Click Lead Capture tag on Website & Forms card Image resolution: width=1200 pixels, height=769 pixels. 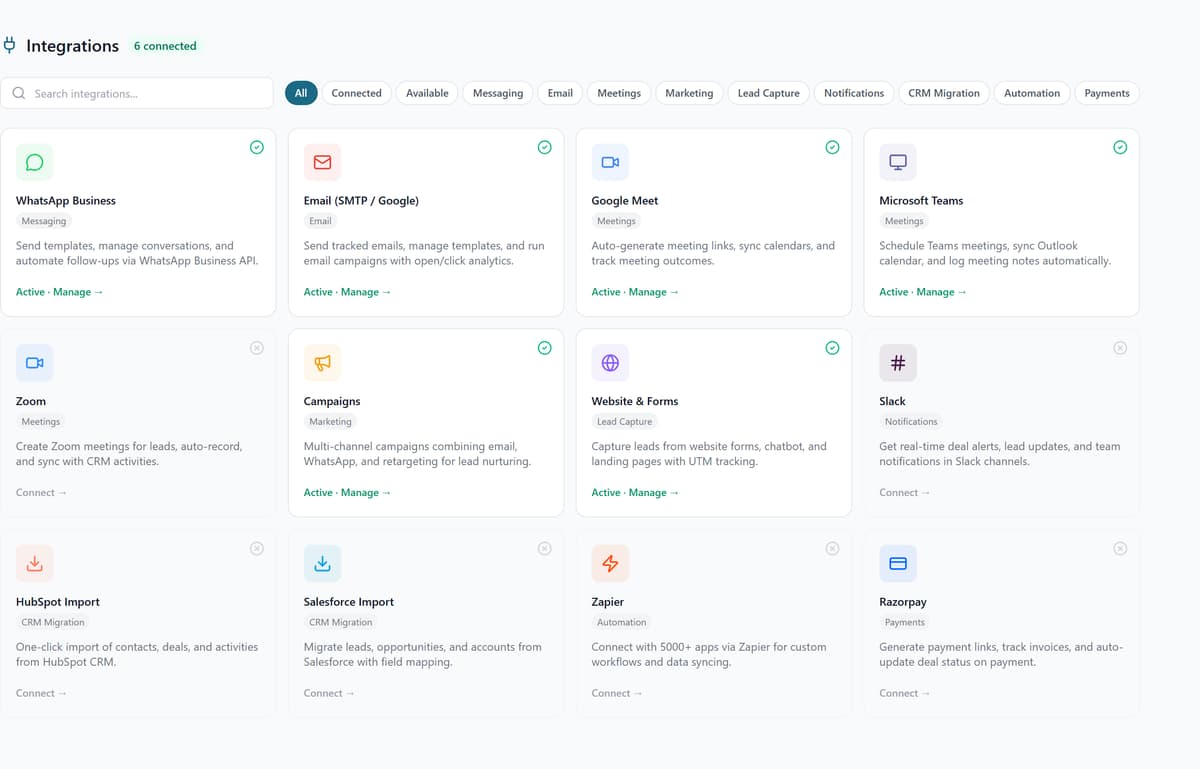coord(625,422)
